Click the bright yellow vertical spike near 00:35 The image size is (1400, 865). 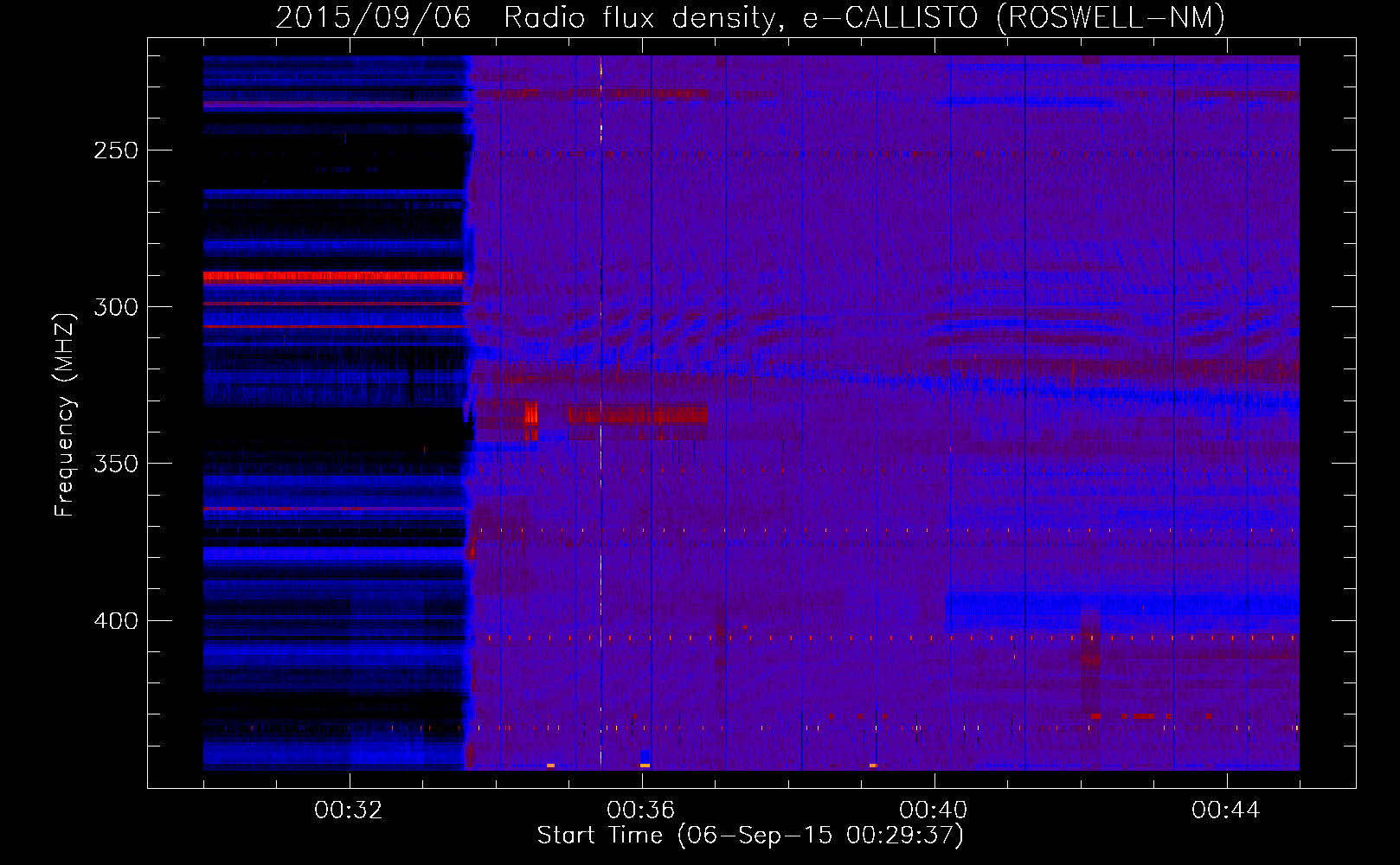tap(600, 412)
